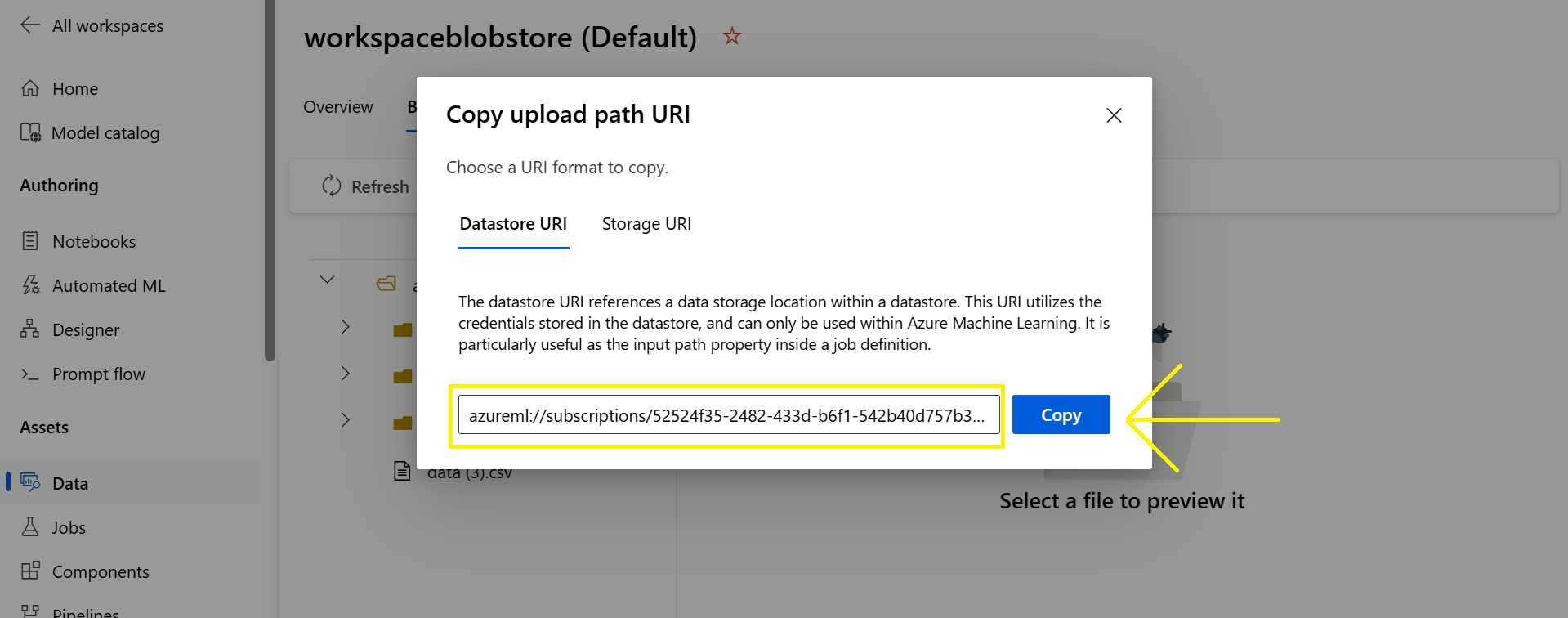Expand the third subfolder chevron
Screen dimensions: 1568x618
pos(346,420)
